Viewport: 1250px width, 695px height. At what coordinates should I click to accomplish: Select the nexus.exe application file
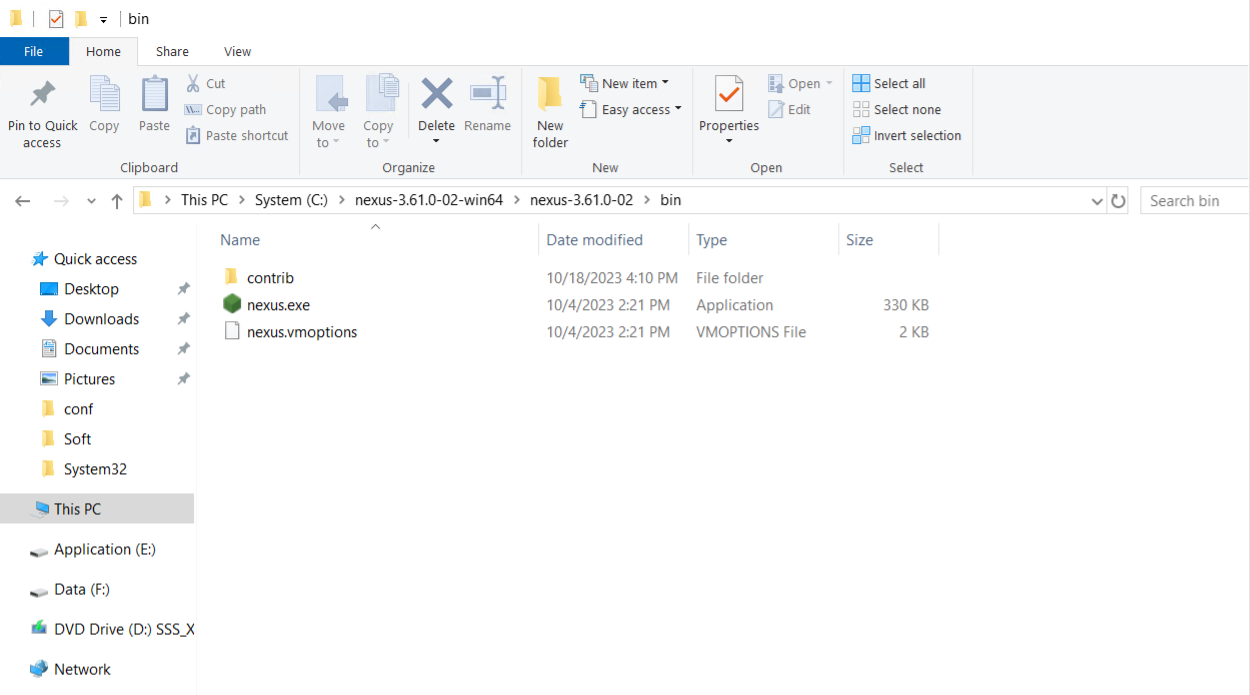pyautogui.click(x=278, y=305)
